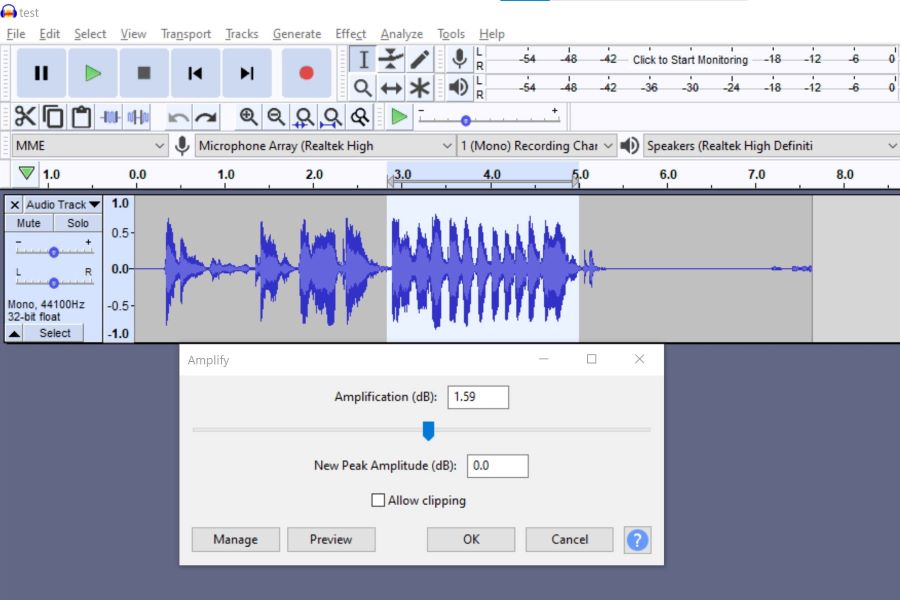Choose the Time Shift tool
Screen dimensions: 900x600
[391, 88]
